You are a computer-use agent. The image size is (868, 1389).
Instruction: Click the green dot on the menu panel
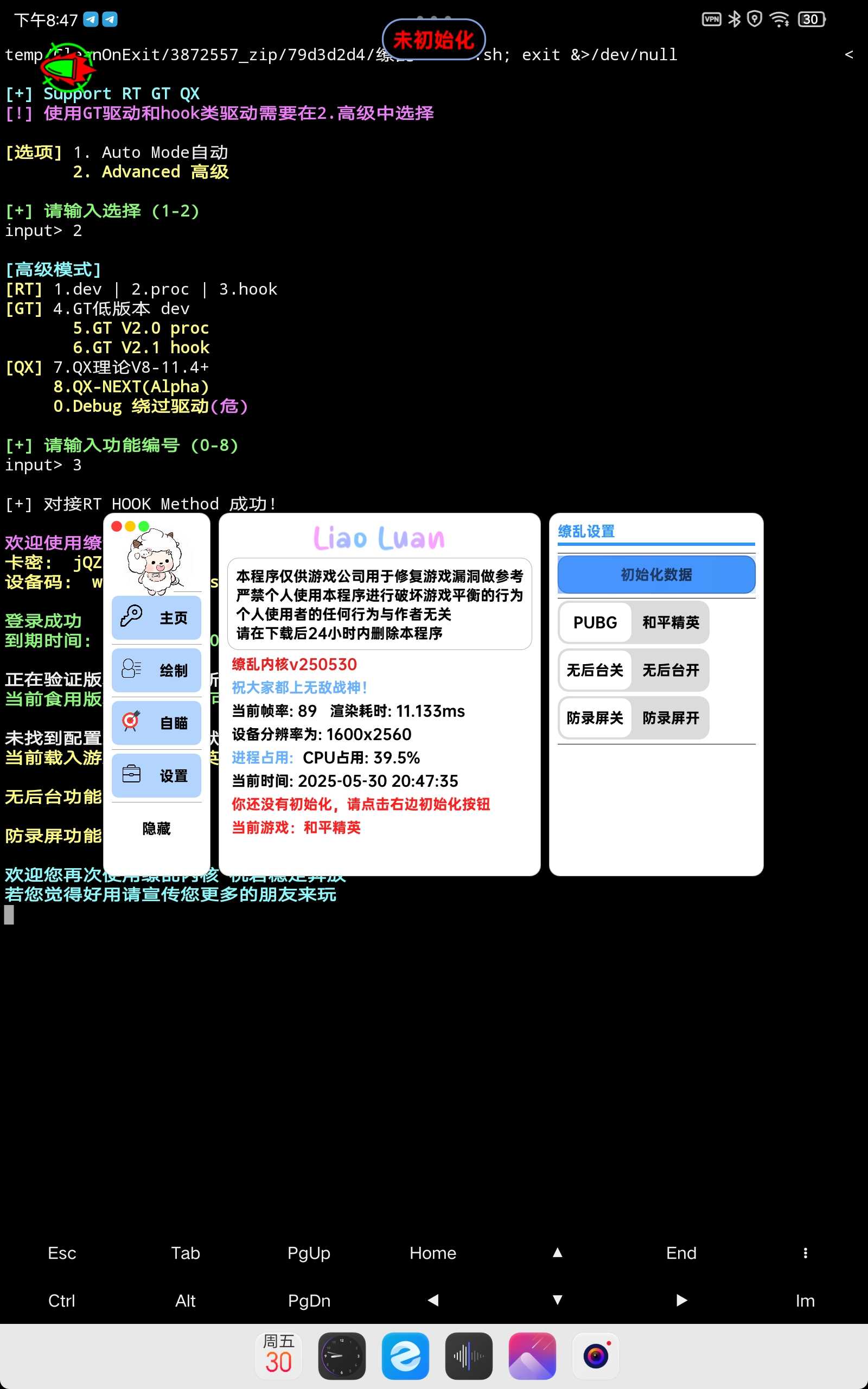coord(144,526)
